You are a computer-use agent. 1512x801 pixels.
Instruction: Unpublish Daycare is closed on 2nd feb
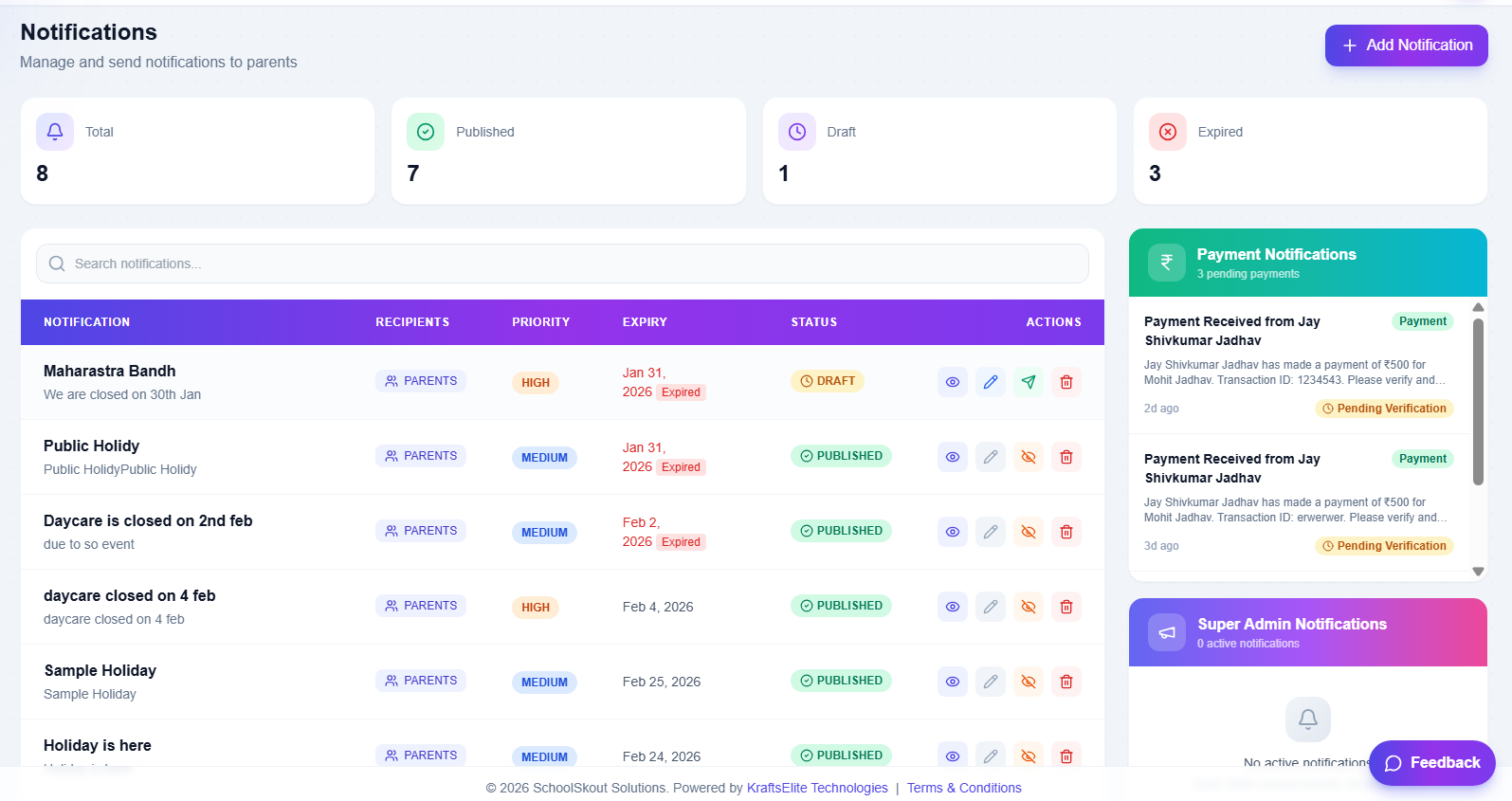pos(1029,532)
